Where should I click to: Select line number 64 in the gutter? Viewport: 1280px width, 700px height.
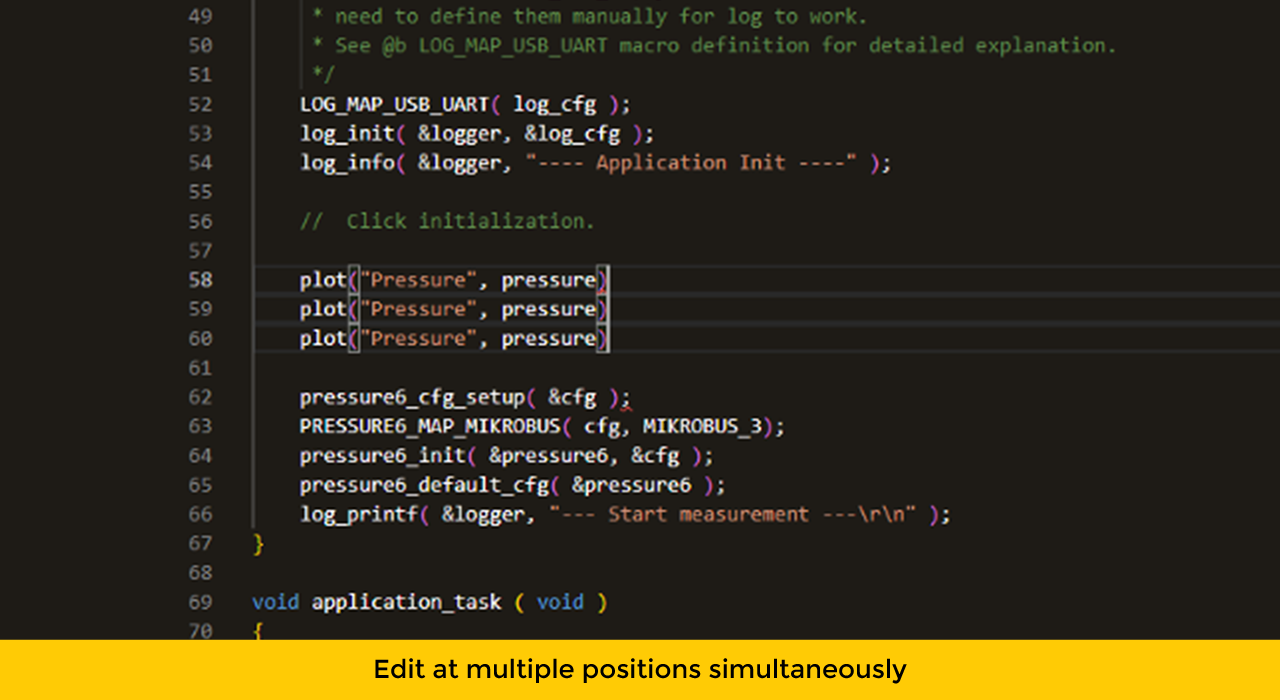[x=200, y=456]
